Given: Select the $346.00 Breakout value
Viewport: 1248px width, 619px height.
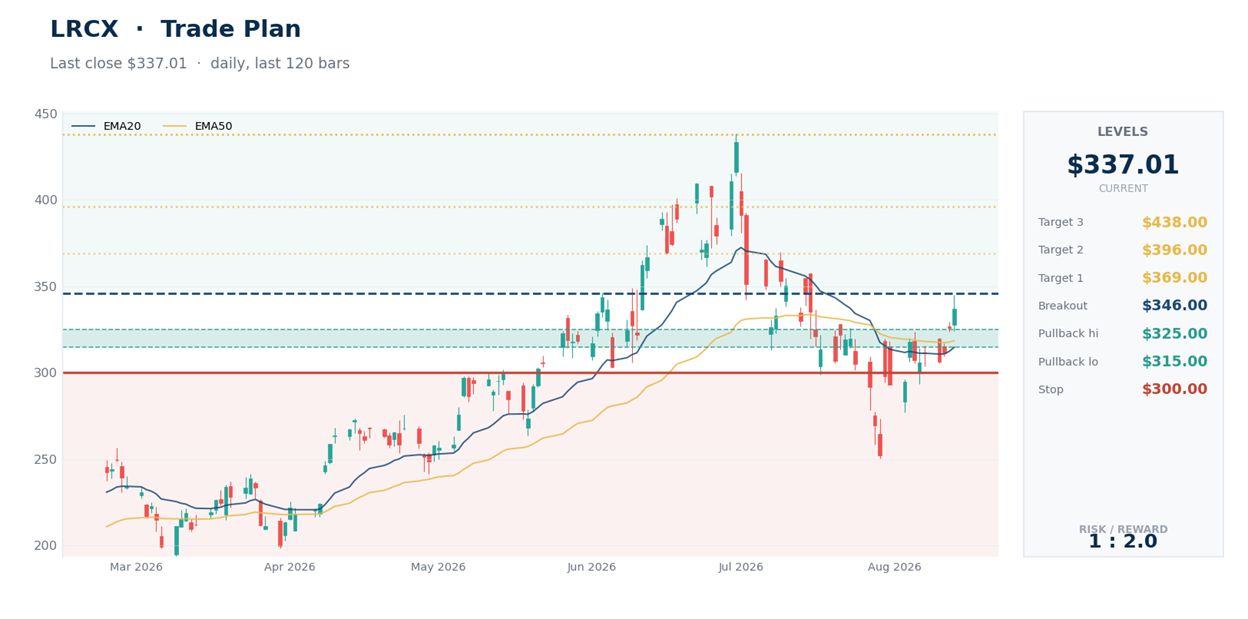Looking at the screenshot, I should (x=1174, y=306).
